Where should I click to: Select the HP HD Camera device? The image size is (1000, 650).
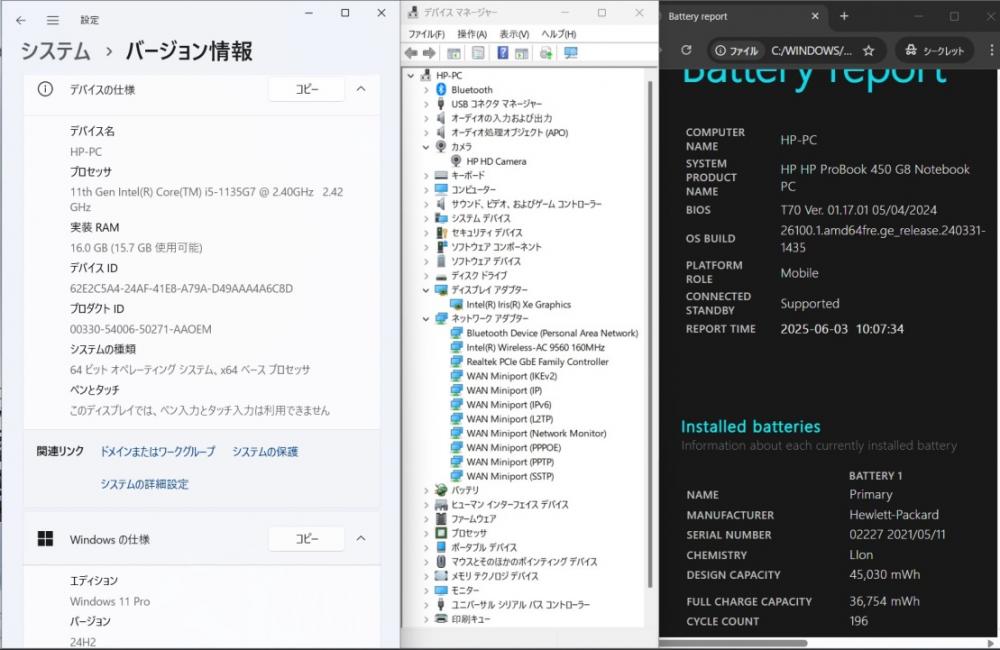(x=496, y=161)
